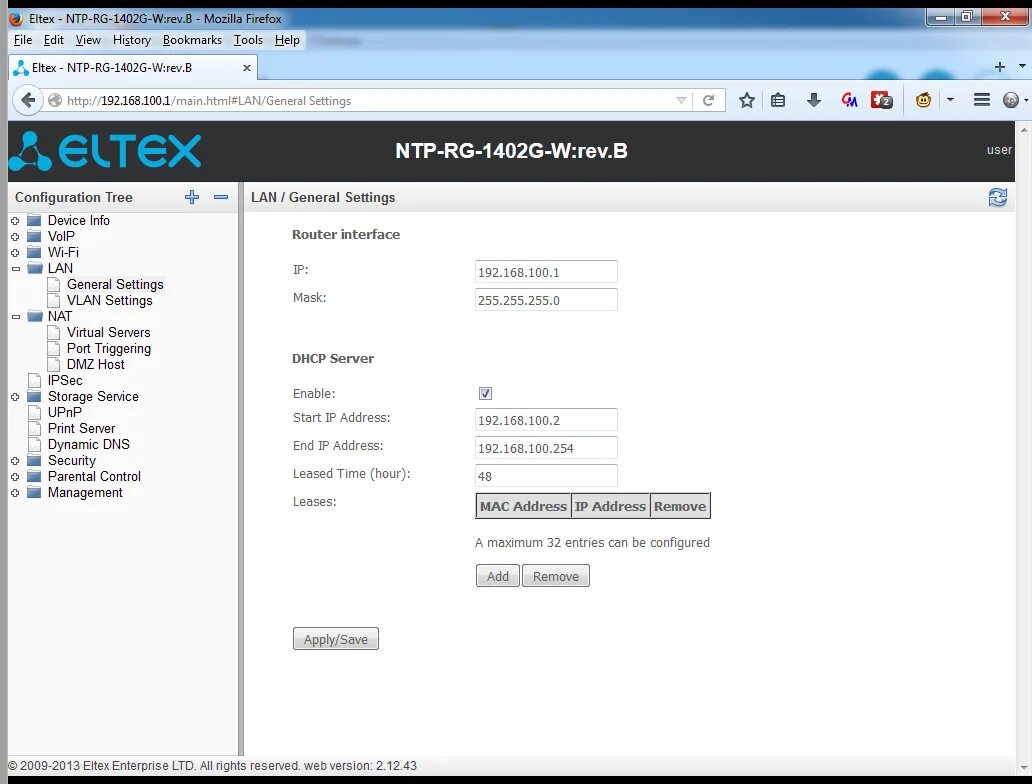Expand the VoIP tree node
Screen dimensions: 1032x784
pyautogui.click(x=15, y=237)
